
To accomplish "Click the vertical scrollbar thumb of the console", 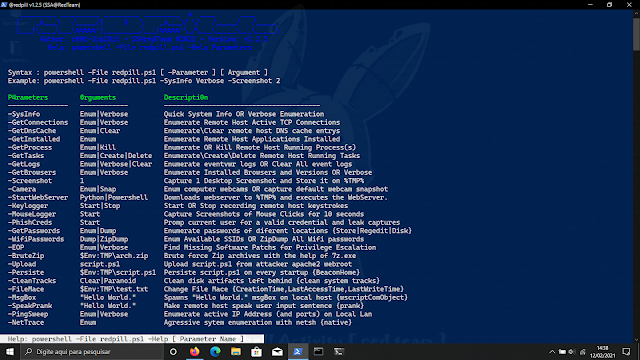I will [636, 34].
